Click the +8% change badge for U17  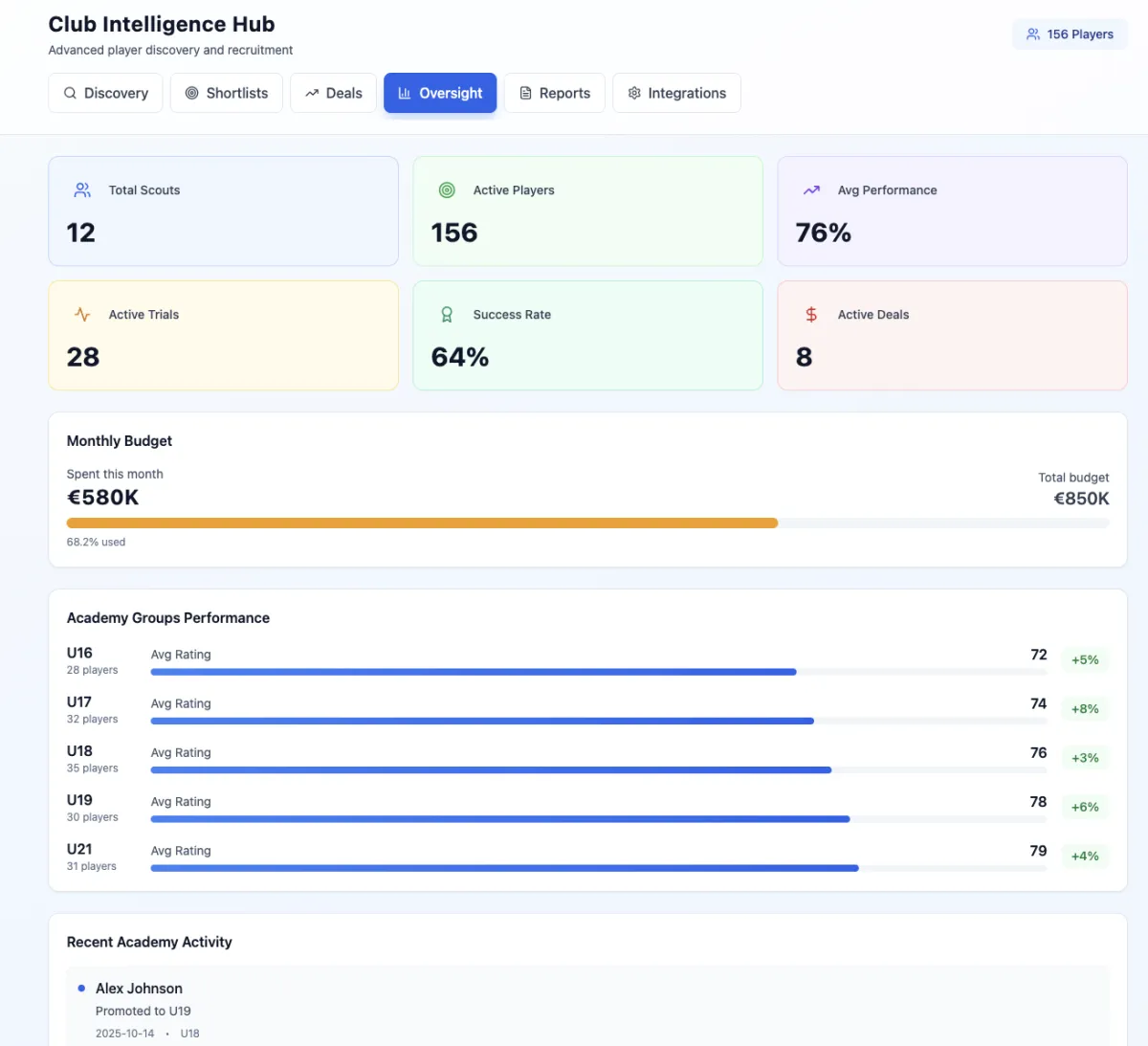click(x=1085, y=709)
